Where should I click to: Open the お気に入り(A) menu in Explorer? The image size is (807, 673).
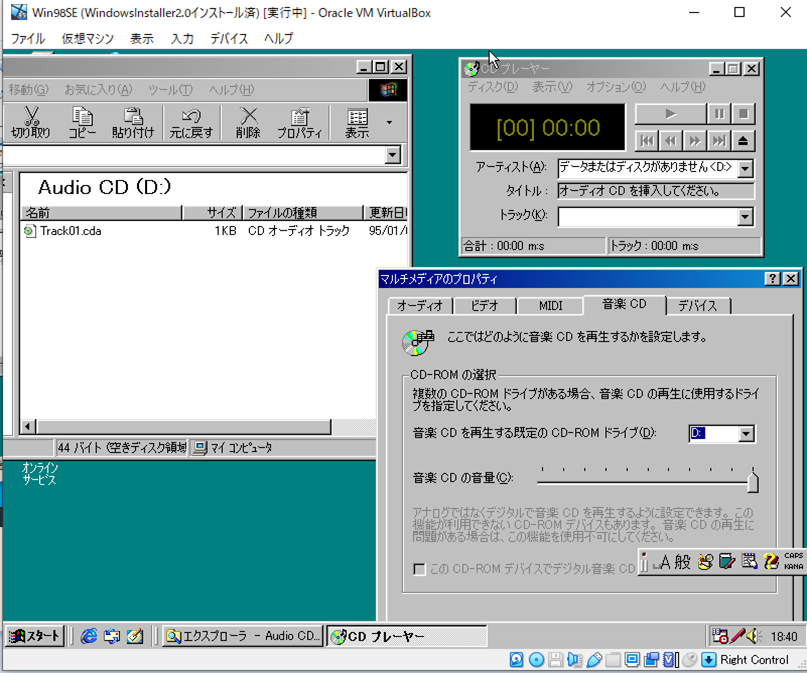98,90
